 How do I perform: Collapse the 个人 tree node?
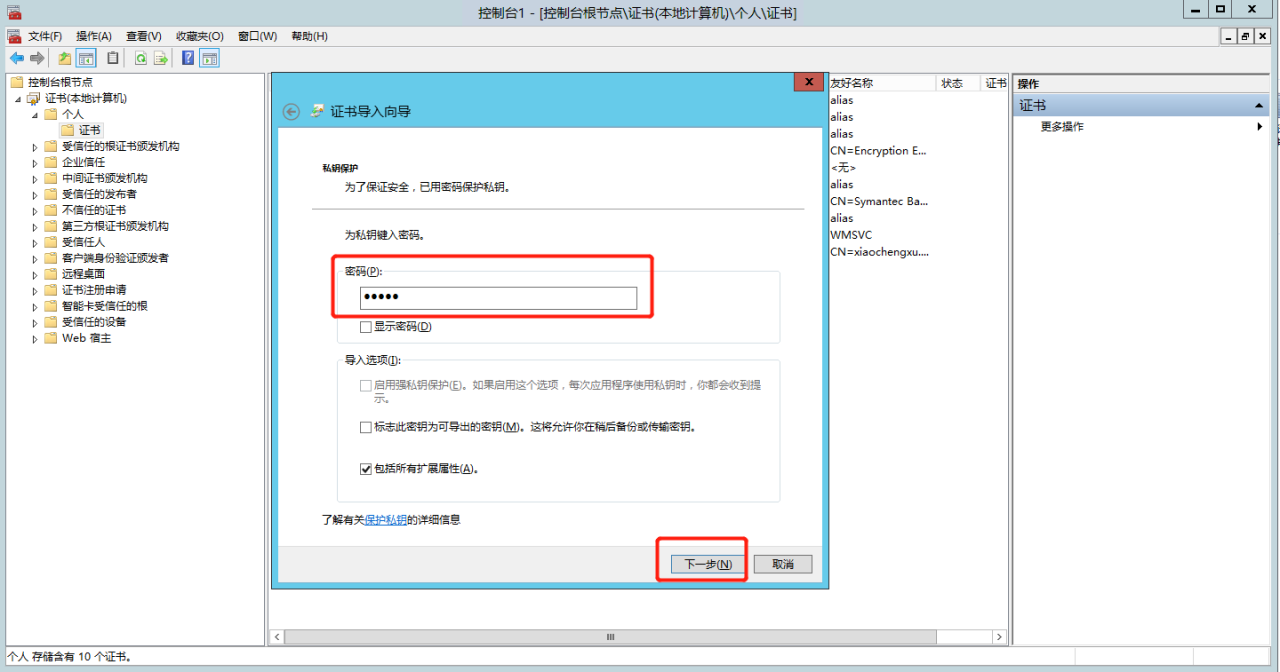36,115
